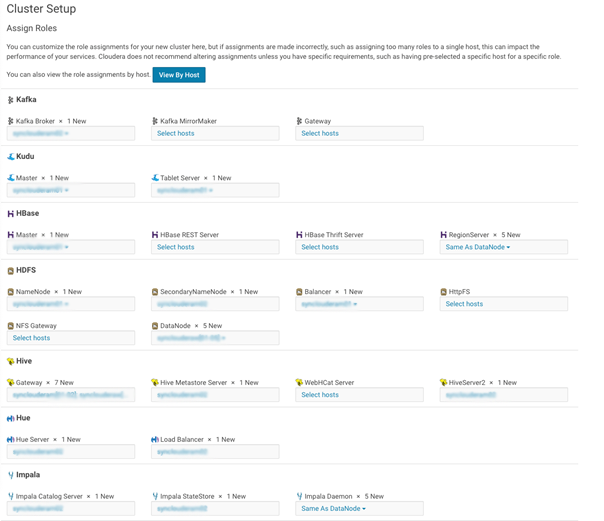Click the Impala Catalog Server host field
604x521 pixels.
[x=71, y=508]
